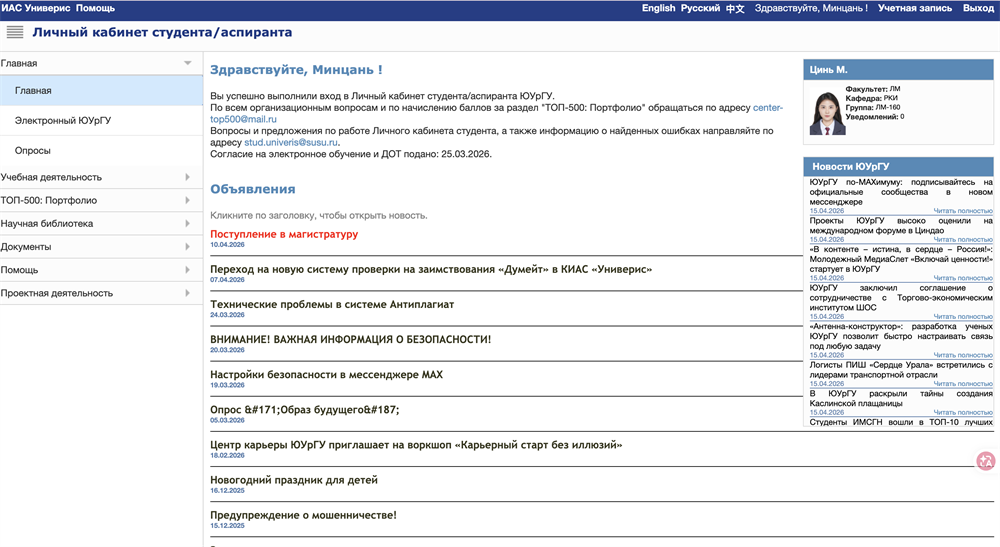Open Думейт plagiarism system announcement
Viewport: 1000px width, 547px height.
click(431, 269)
